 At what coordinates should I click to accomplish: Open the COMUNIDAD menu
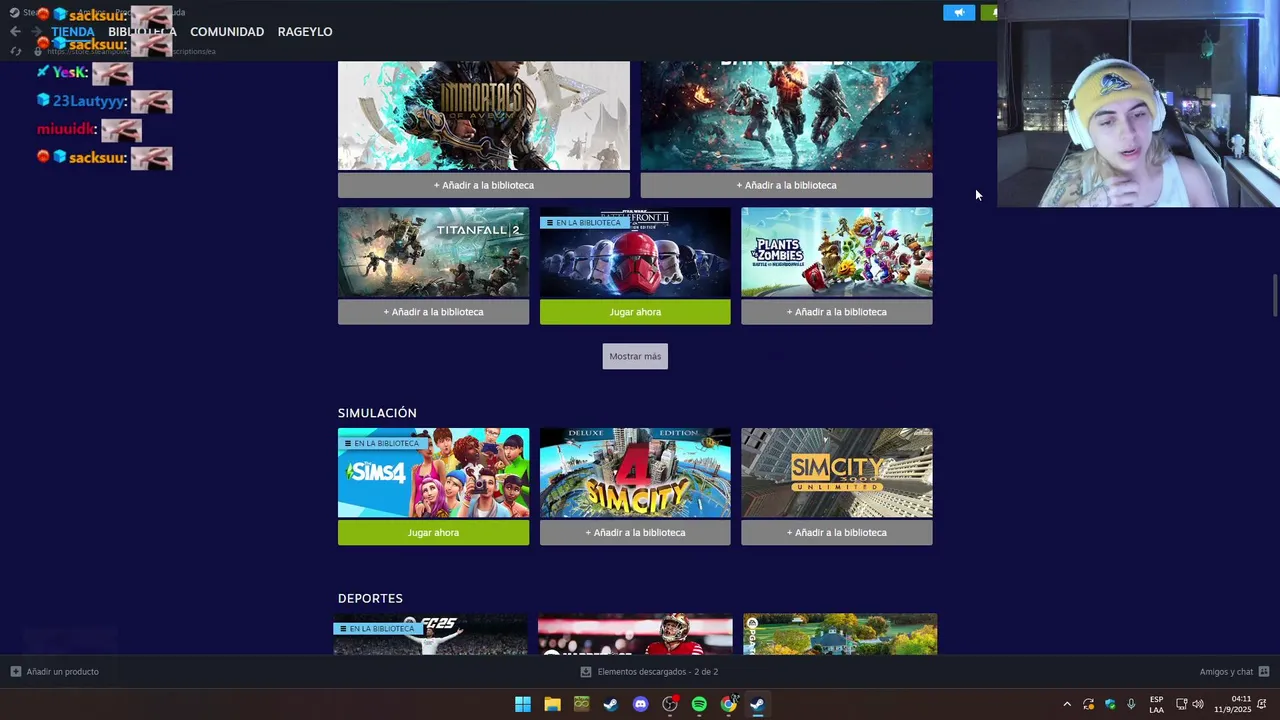coord(227,32)
